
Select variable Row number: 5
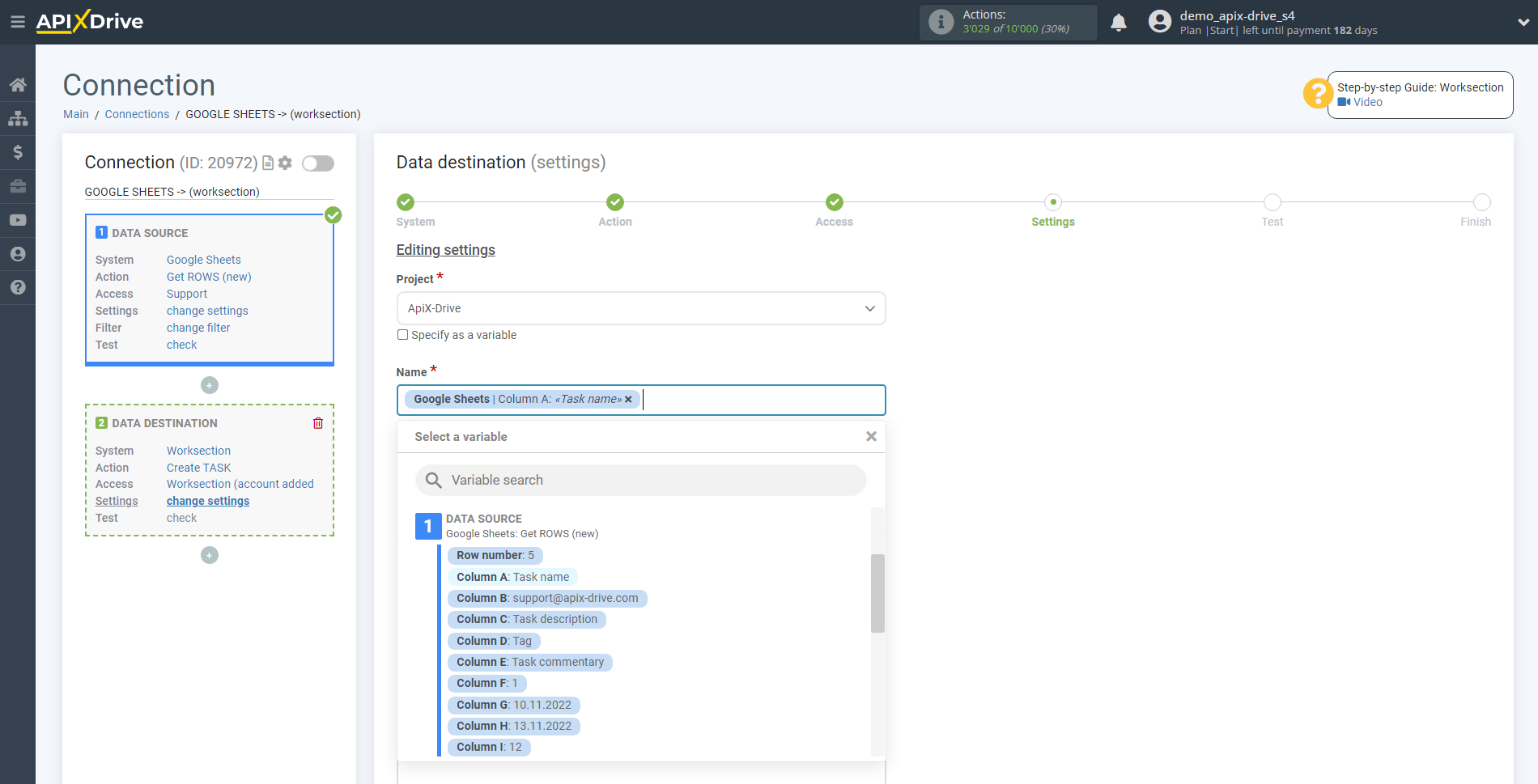(x=495, y=555)
